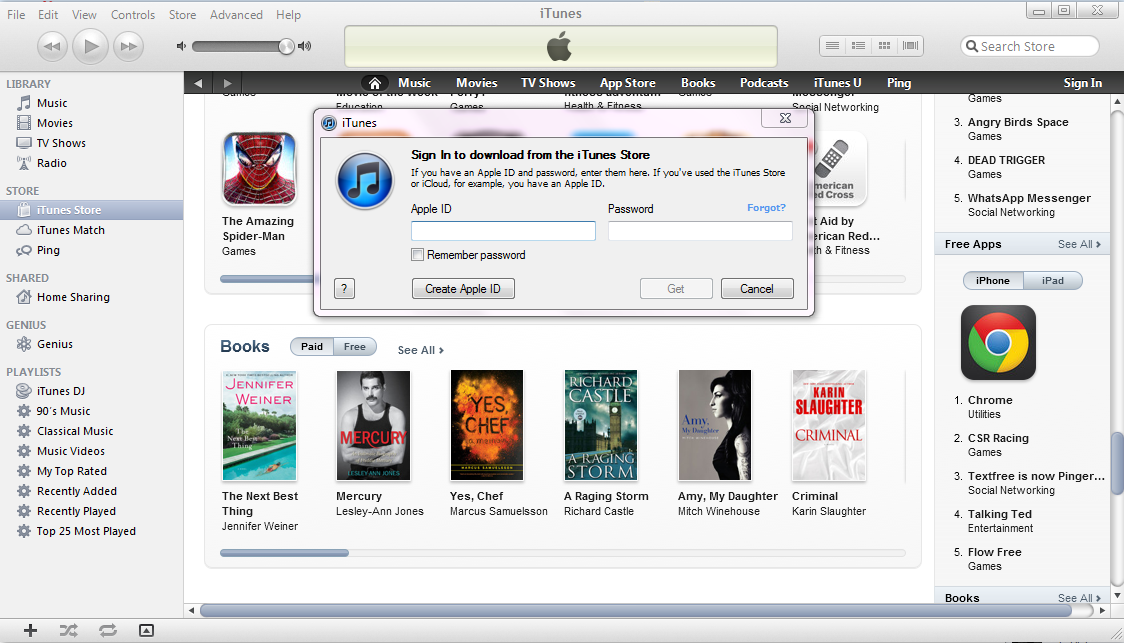The height and width of the screenshot is (643, 1124).
Task: Open the Podcasts store tab
Action: [x=764, y=83]
